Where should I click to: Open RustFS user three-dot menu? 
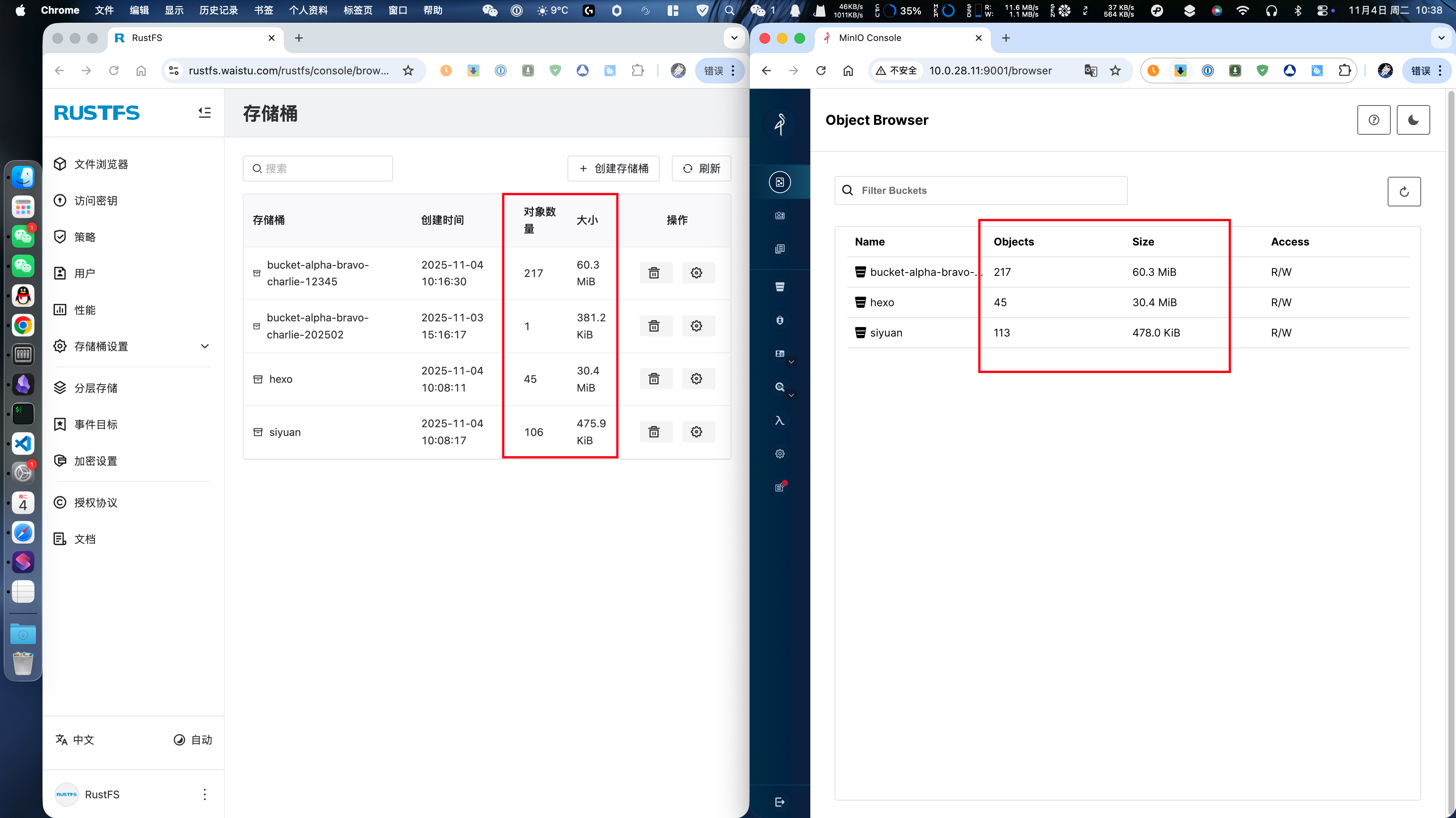tap(204, 794)
